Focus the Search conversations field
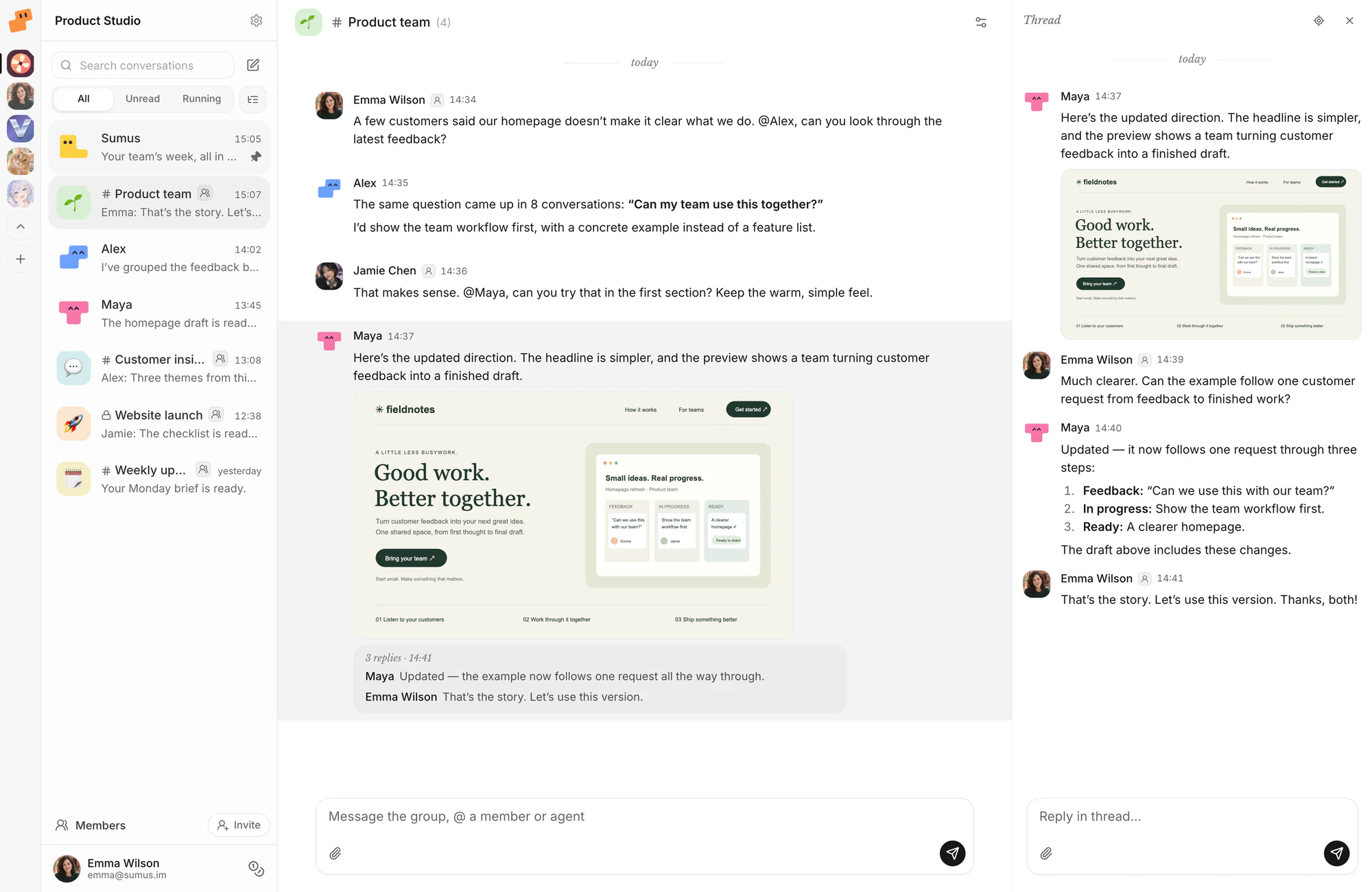This screenshot has height=892, width=1372. [x=143, y=65]
